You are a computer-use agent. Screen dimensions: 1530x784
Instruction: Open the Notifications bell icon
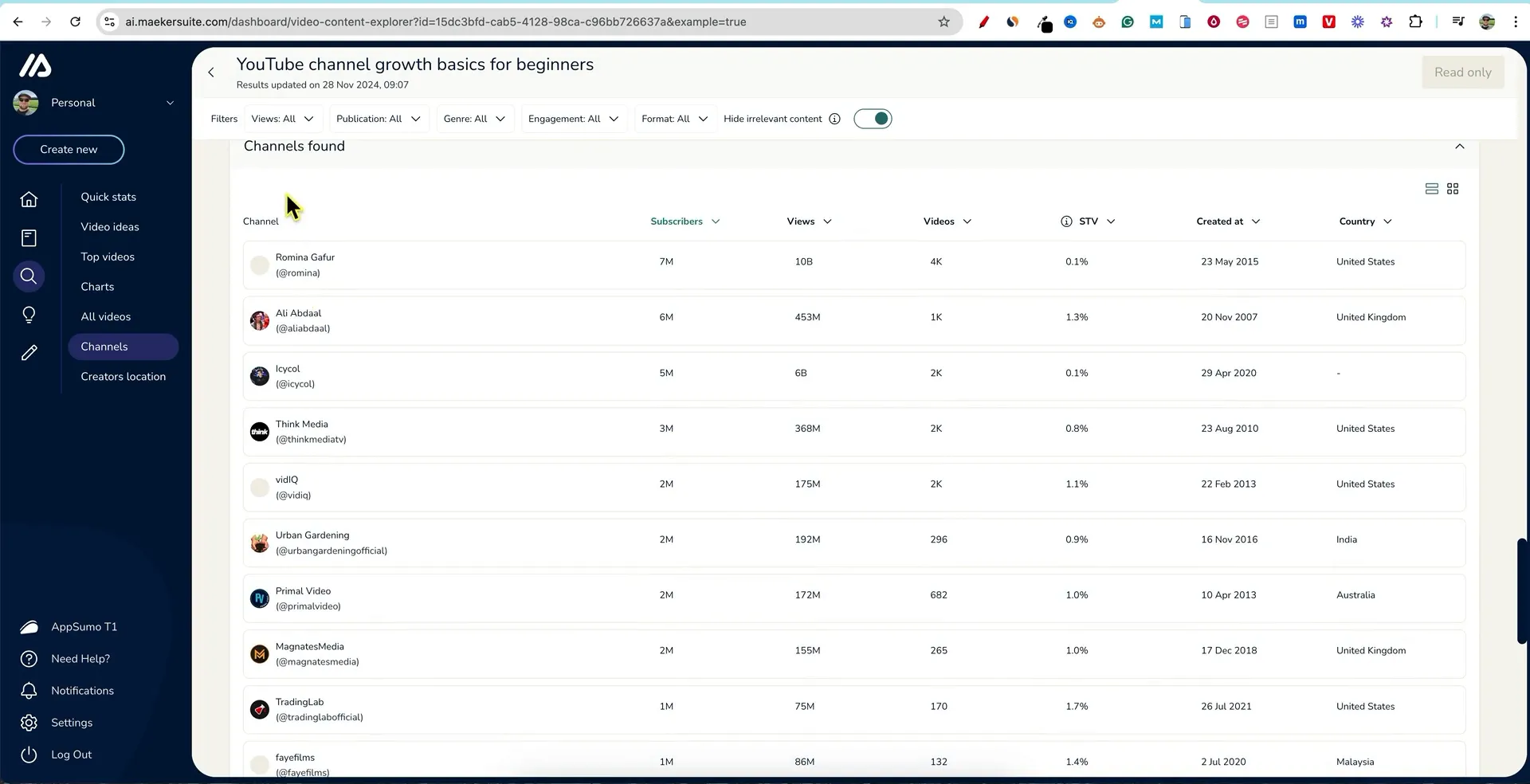click(x=29, y=691)
